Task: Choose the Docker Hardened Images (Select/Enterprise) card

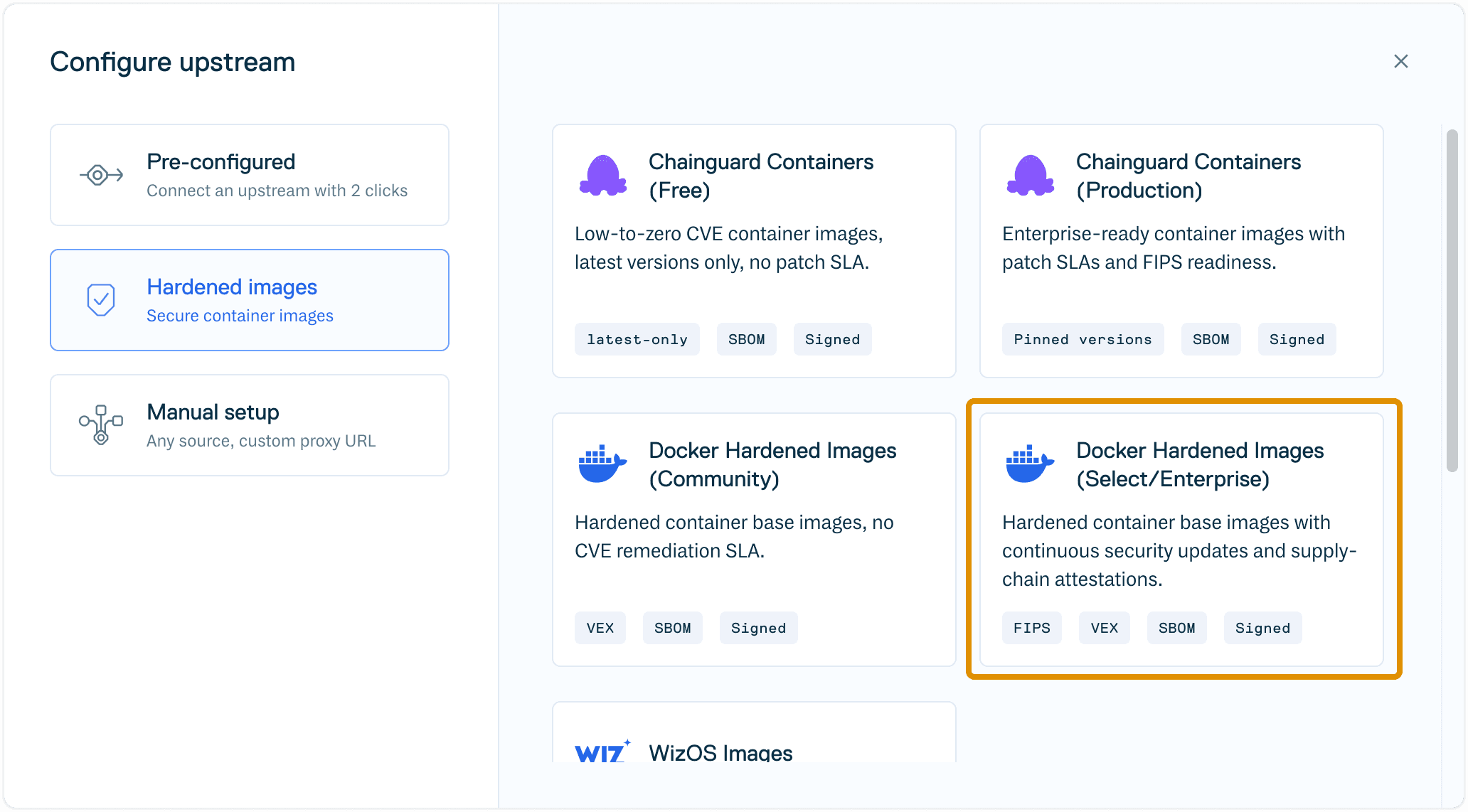Action: [1181, 540]
